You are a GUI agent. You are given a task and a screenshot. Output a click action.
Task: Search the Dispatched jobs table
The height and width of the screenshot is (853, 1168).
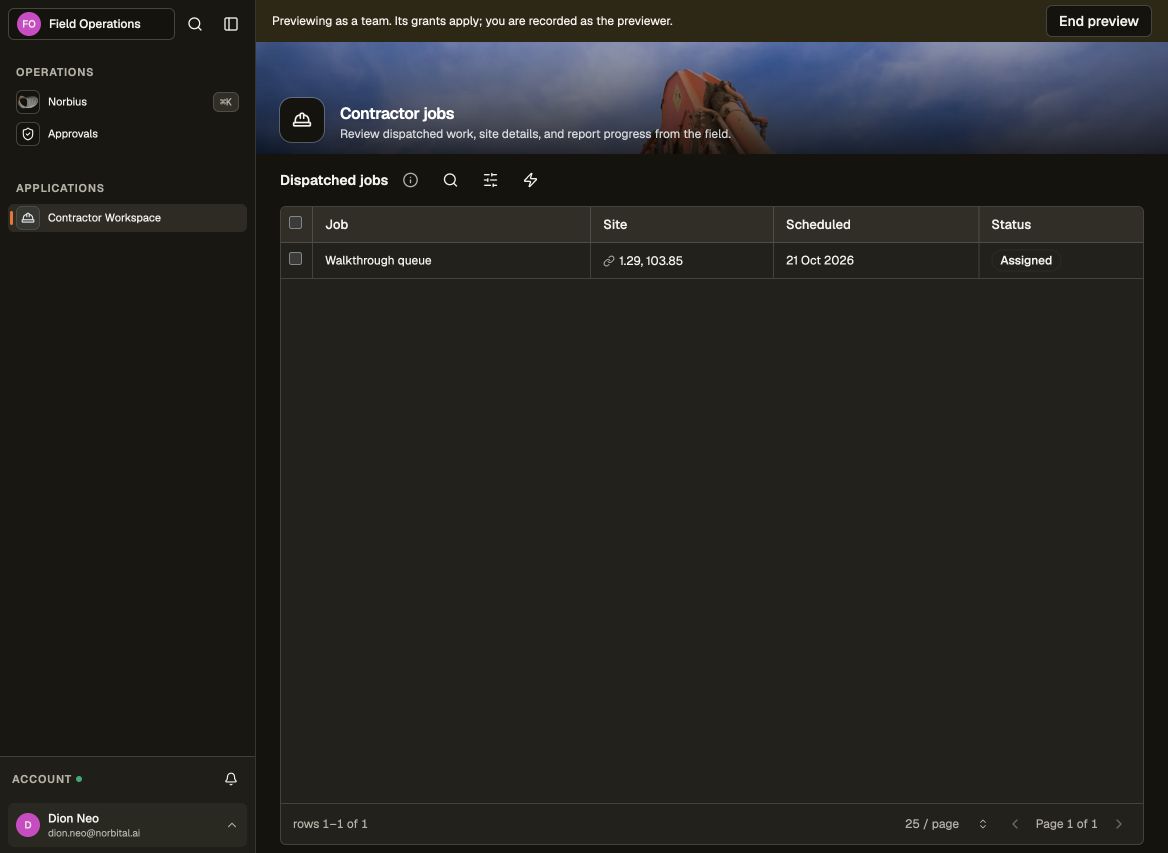[x=450, y=180]
